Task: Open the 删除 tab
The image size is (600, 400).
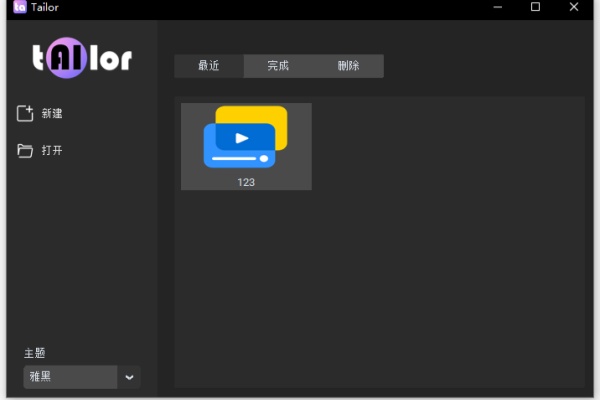Action: [x=348, y=66]
